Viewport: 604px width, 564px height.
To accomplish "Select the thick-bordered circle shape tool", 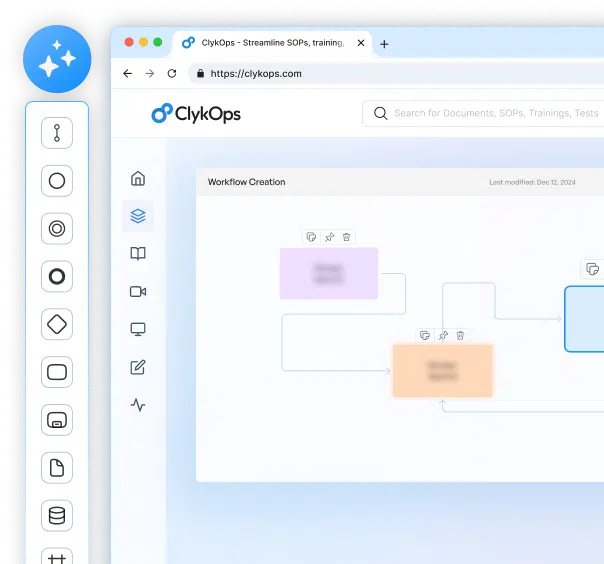I will click(57, 277).
